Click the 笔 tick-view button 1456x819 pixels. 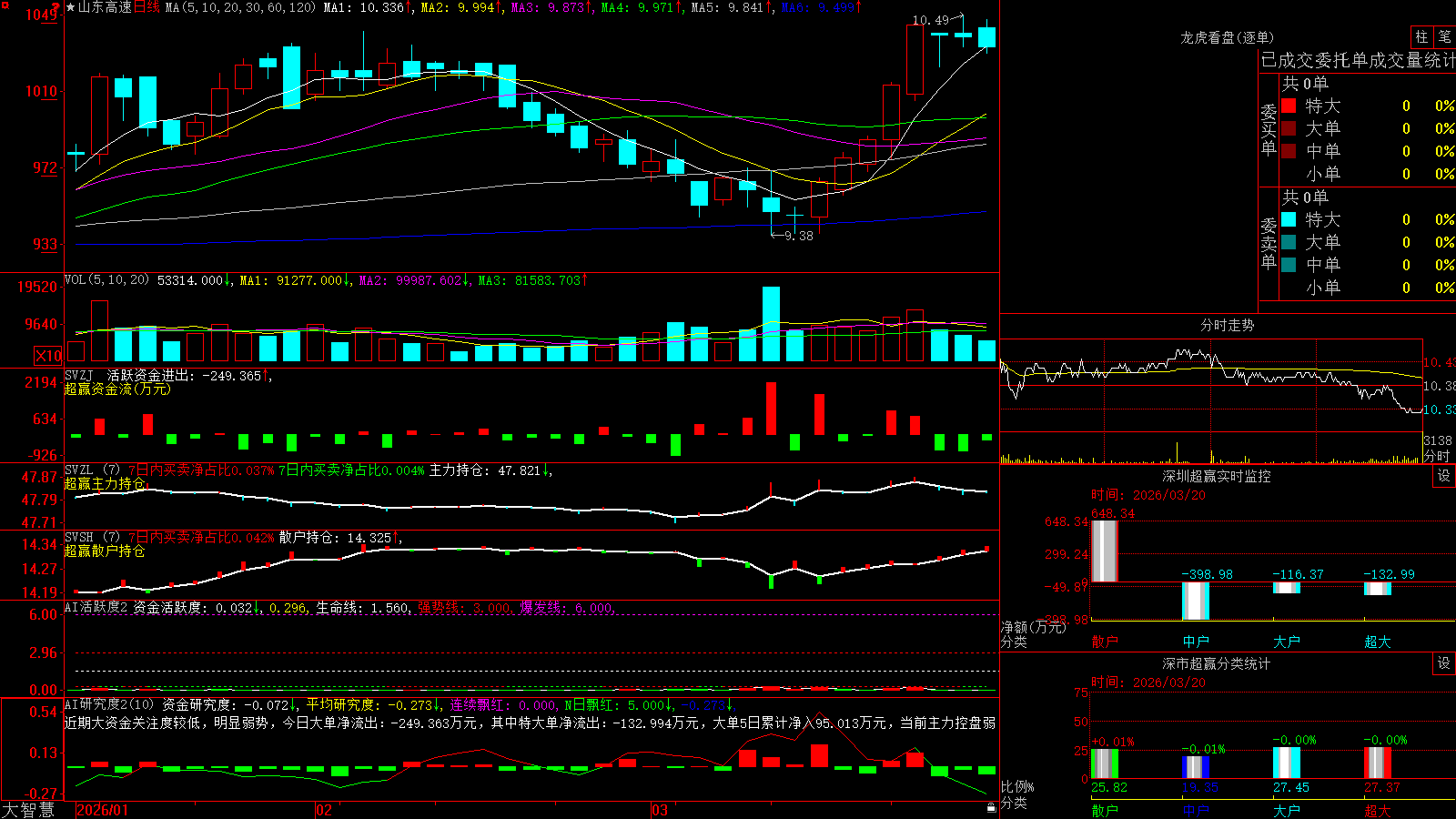[1444, 37]
